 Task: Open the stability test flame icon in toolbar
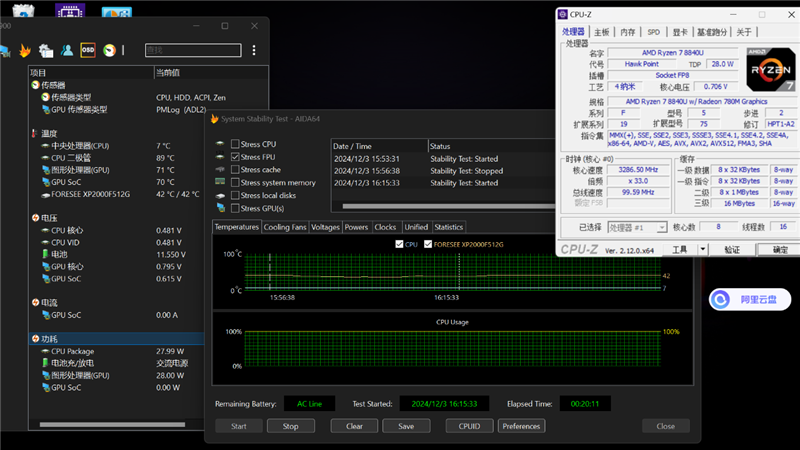click(24, 51)
